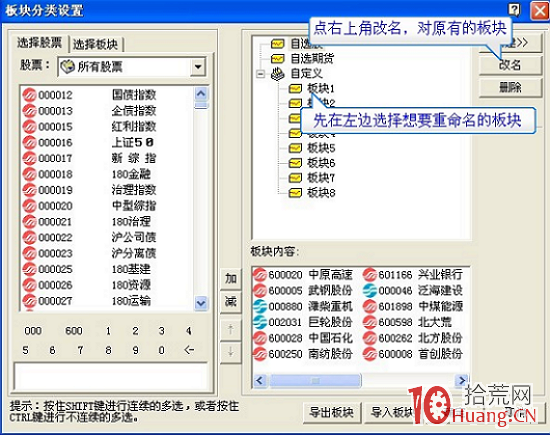The image size is (550, 435).
Task: Select 板块7 in the tree
Action: tap(321, 178)
